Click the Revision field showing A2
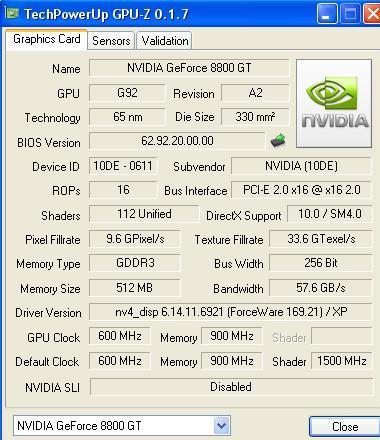This screenshot has width=380, height=440. 255,93
